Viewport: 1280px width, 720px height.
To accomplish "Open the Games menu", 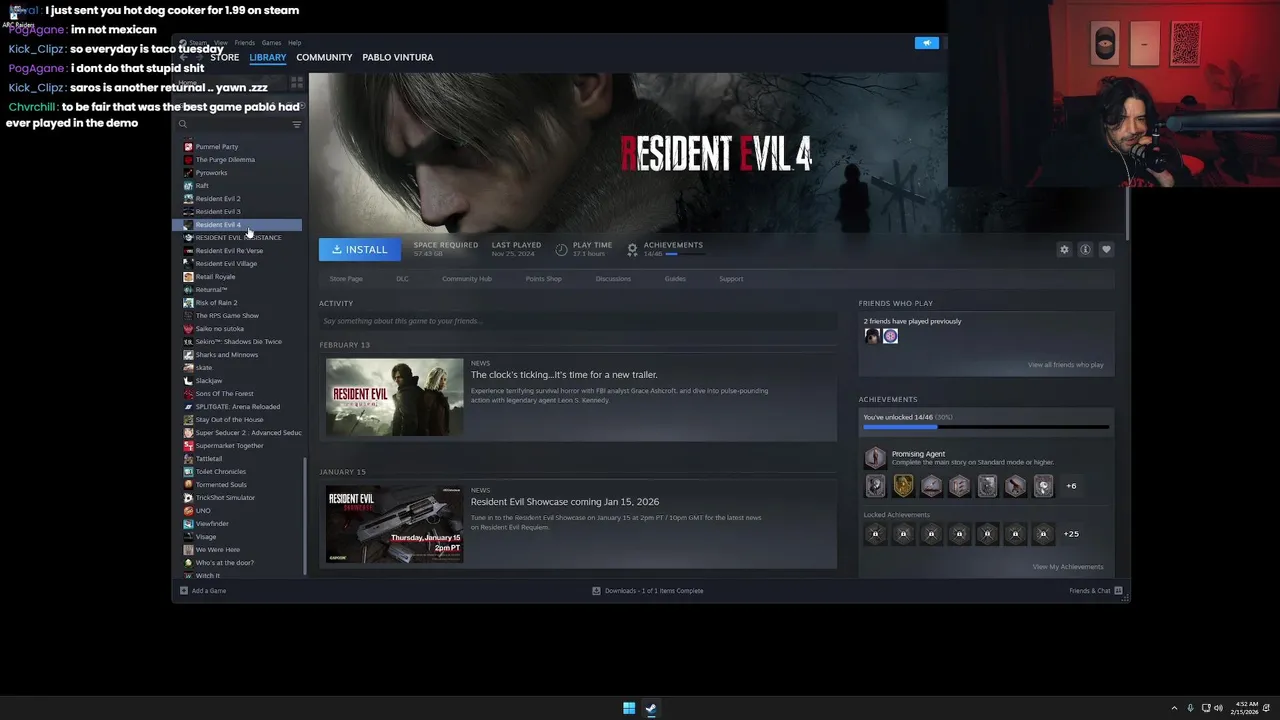I will pyautogui.click(x=271, y=43).
